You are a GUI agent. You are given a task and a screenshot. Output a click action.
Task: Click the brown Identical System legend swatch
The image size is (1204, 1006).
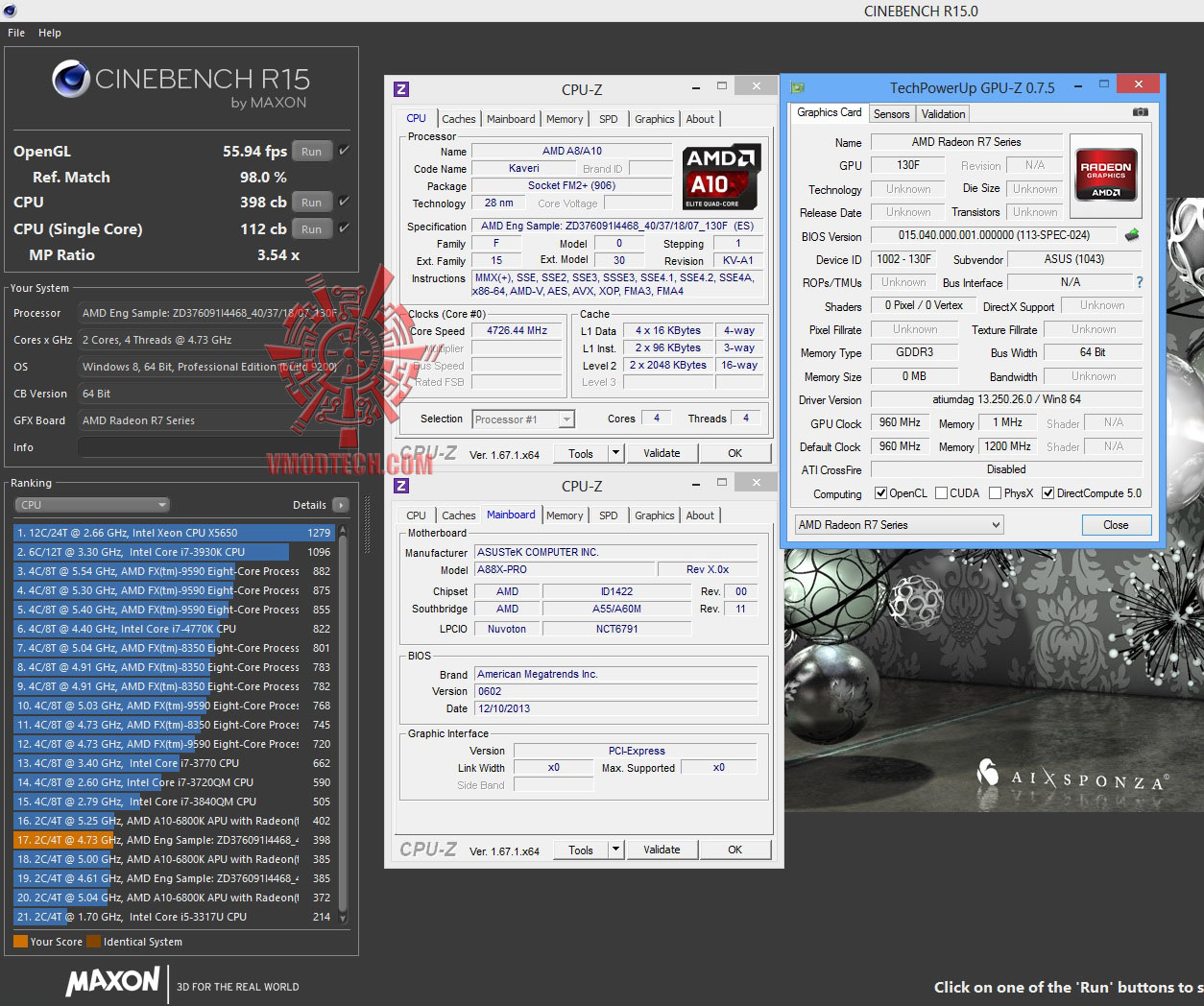(93, 942)
